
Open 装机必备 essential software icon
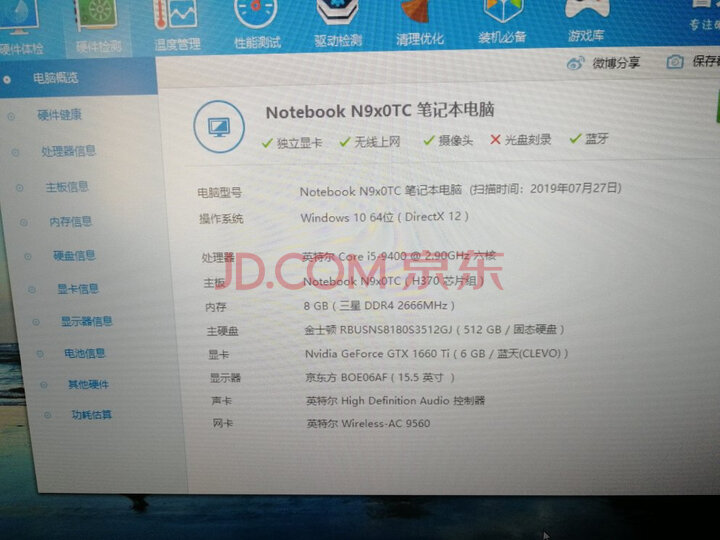click(502, 21)
